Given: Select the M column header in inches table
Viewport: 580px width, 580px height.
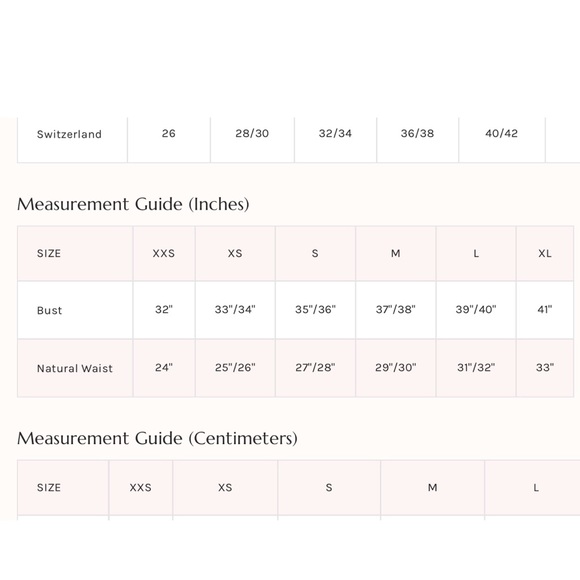Looking at the screenshot, I should (x=395, y=253).
